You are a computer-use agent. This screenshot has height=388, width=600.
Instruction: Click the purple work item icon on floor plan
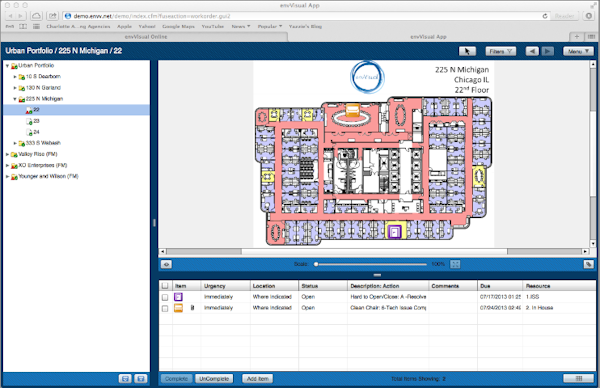point(395,232)
